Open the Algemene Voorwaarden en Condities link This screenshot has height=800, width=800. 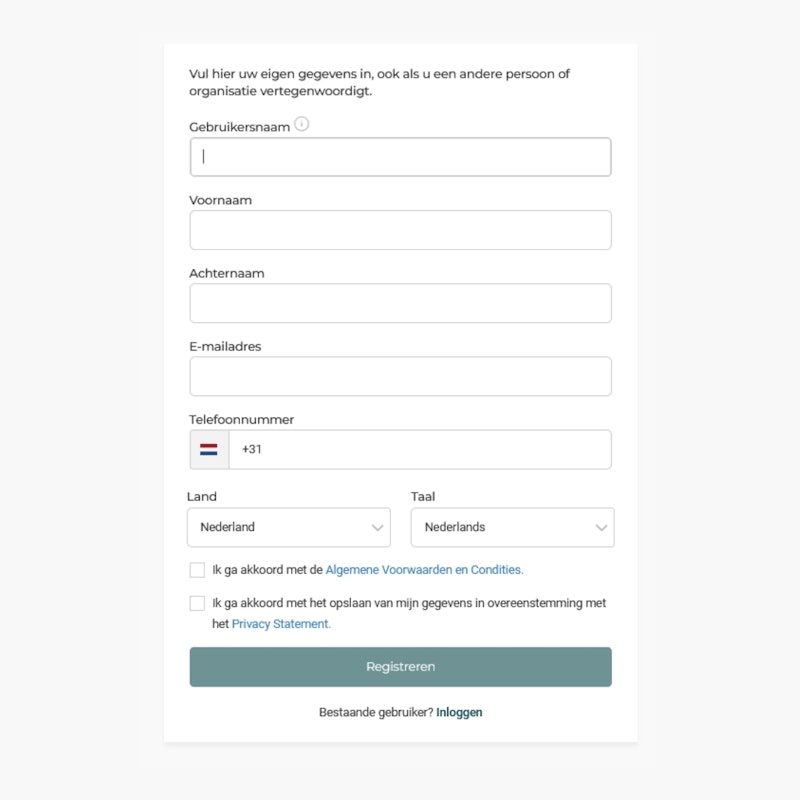(x=424, y=570)
